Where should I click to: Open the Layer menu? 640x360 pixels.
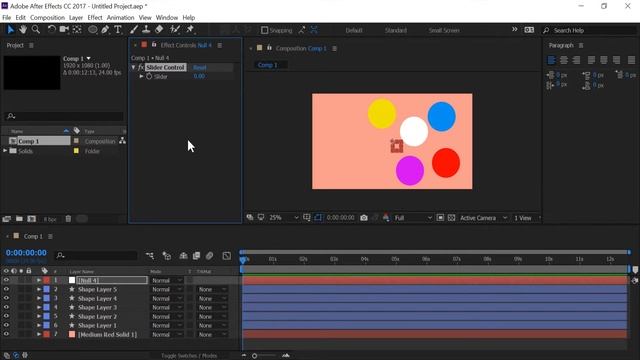(x=76, y=18)
